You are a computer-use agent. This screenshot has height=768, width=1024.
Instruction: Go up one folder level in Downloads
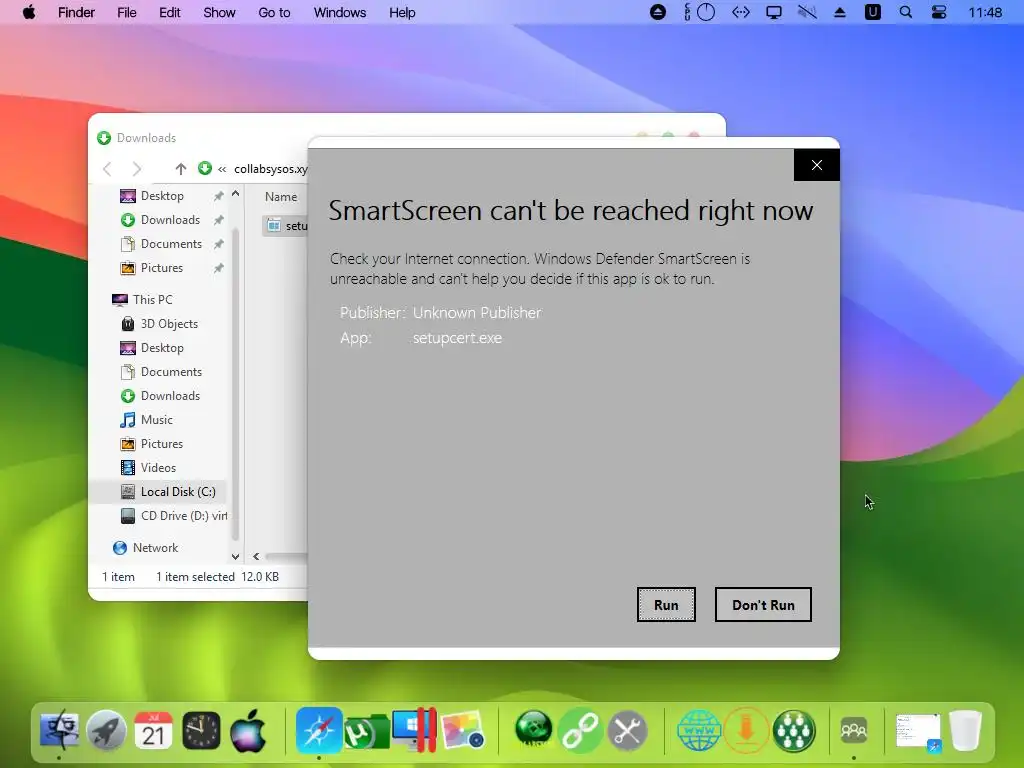(181, 169)
